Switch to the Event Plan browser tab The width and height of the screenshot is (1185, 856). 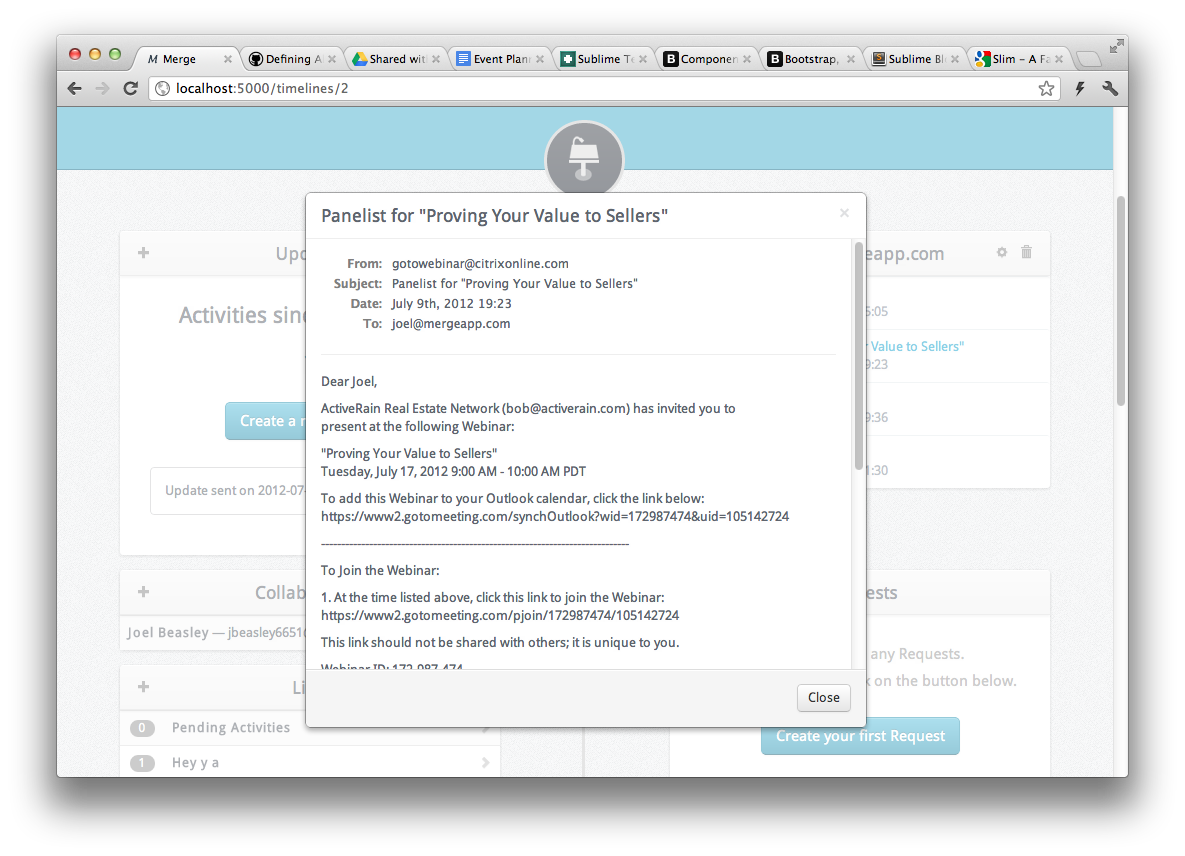tap(495, 59)
